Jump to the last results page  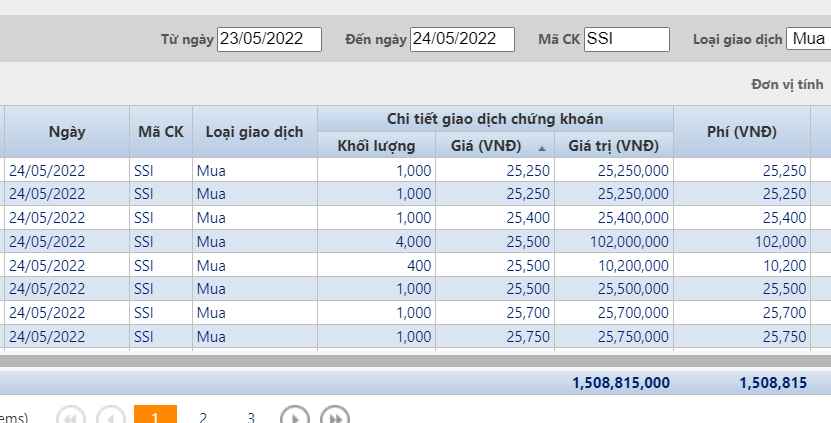(x=335, y=416)
